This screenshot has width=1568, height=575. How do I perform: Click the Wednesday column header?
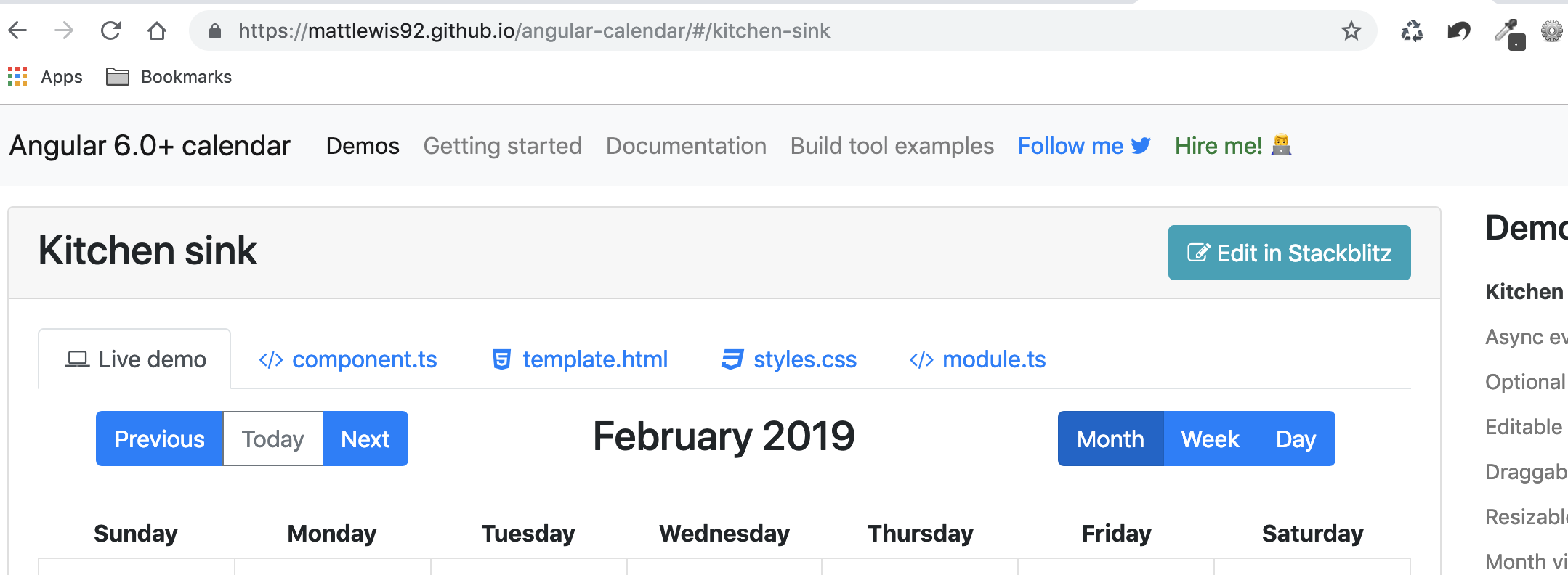pyautogui.click(x=724, y=534)
